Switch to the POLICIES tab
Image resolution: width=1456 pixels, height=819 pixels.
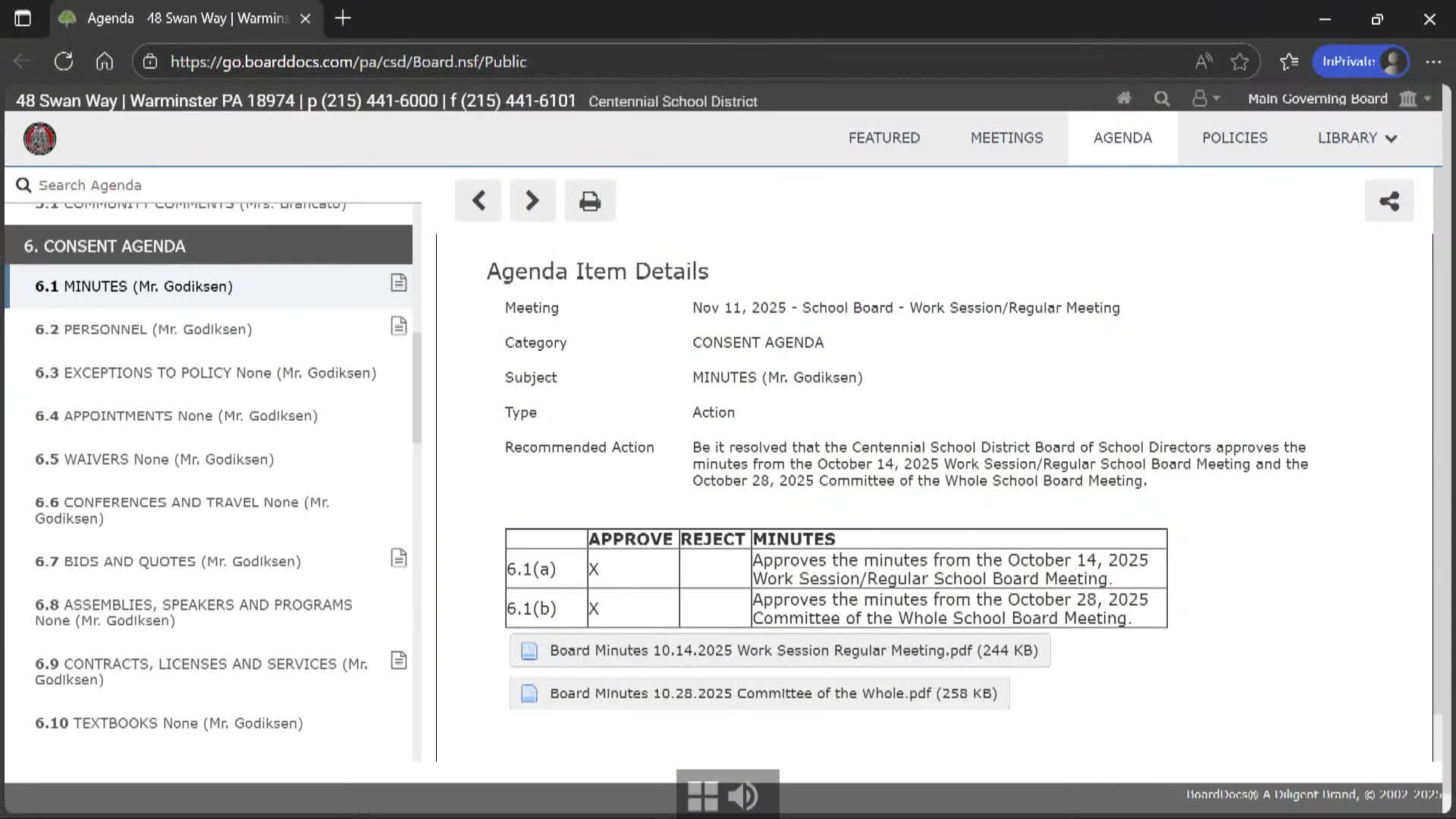click(1234, 138)
